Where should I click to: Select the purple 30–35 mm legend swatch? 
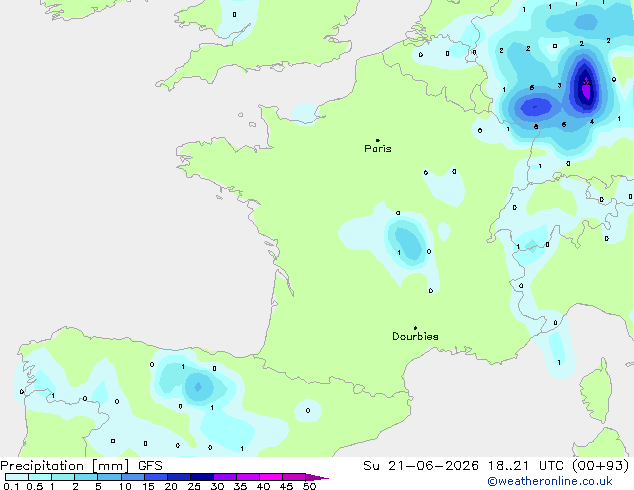[225, 477]
